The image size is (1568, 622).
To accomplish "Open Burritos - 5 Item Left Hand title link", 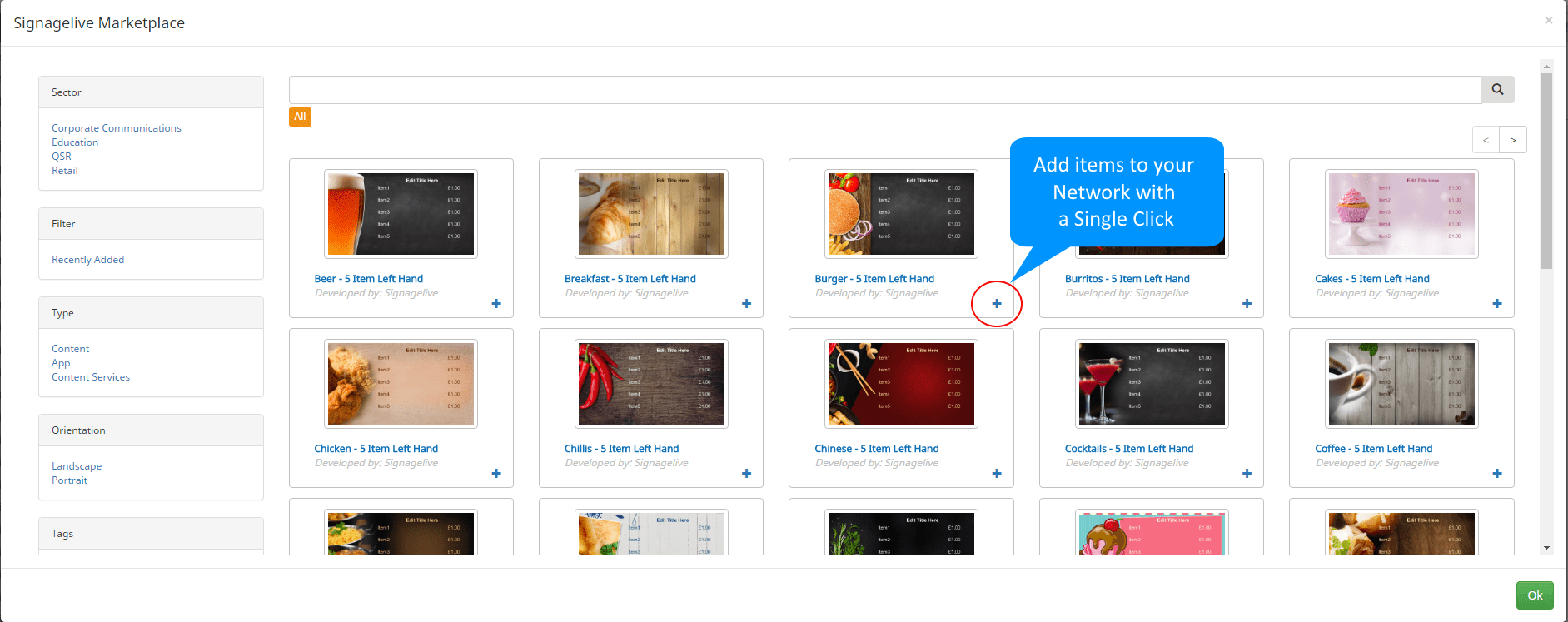I will coord(1127,279).
